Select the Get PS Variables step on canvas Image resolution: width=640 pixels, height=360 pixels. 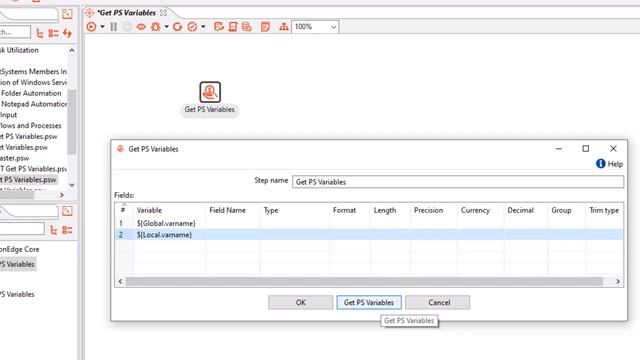click(x=210, y=92)
